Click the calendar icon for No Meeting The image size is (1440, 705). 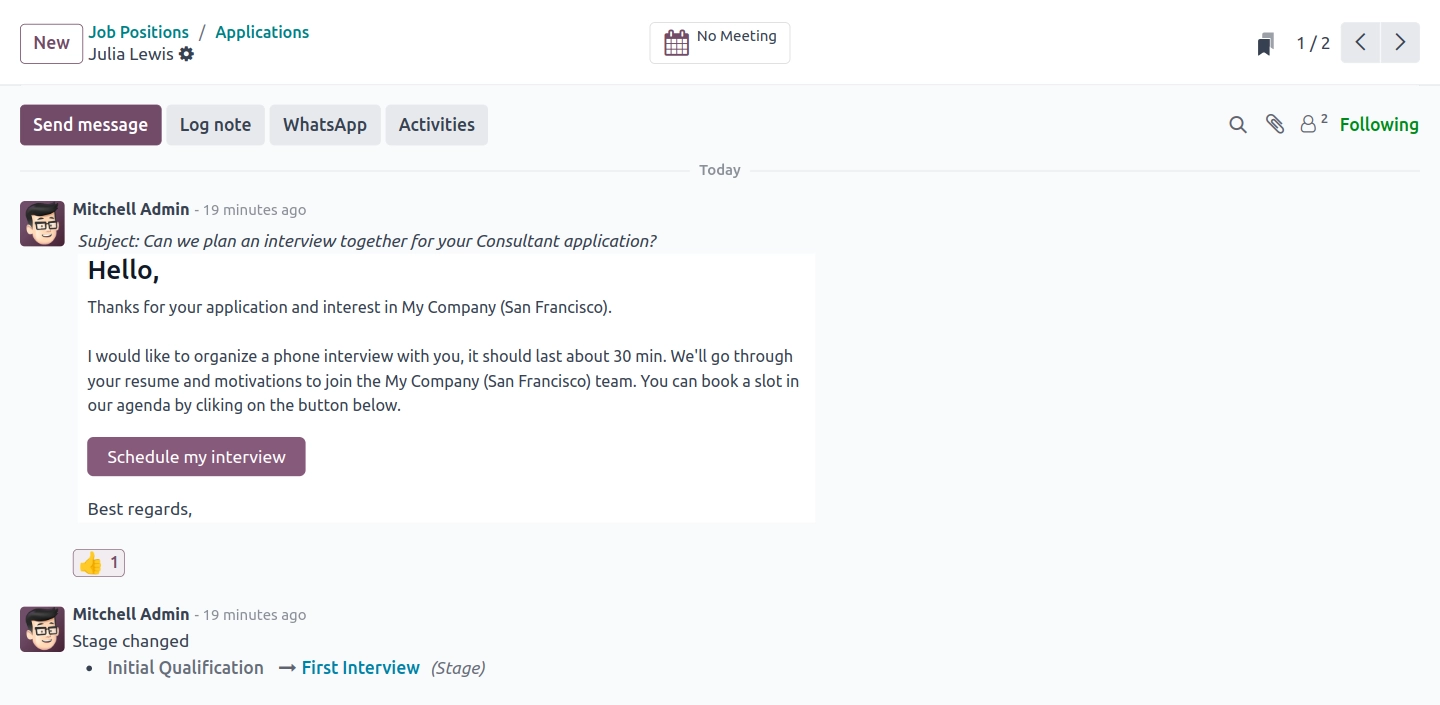click(x=677, y=43)
